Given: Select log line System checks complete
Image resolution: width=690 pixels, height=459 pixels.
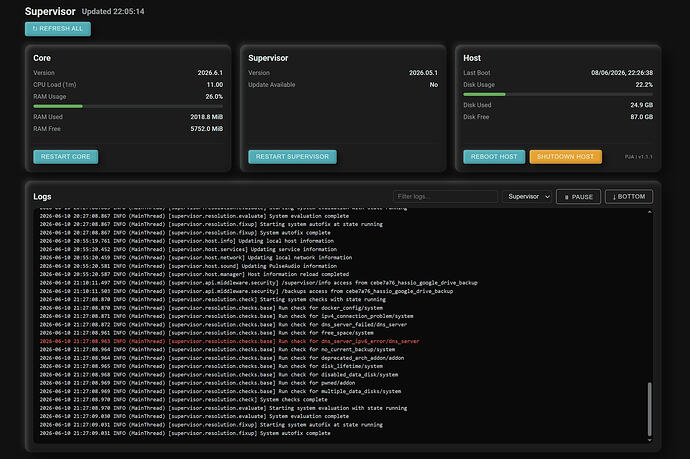Looking at the screenshot, I should tap(183, 400).
